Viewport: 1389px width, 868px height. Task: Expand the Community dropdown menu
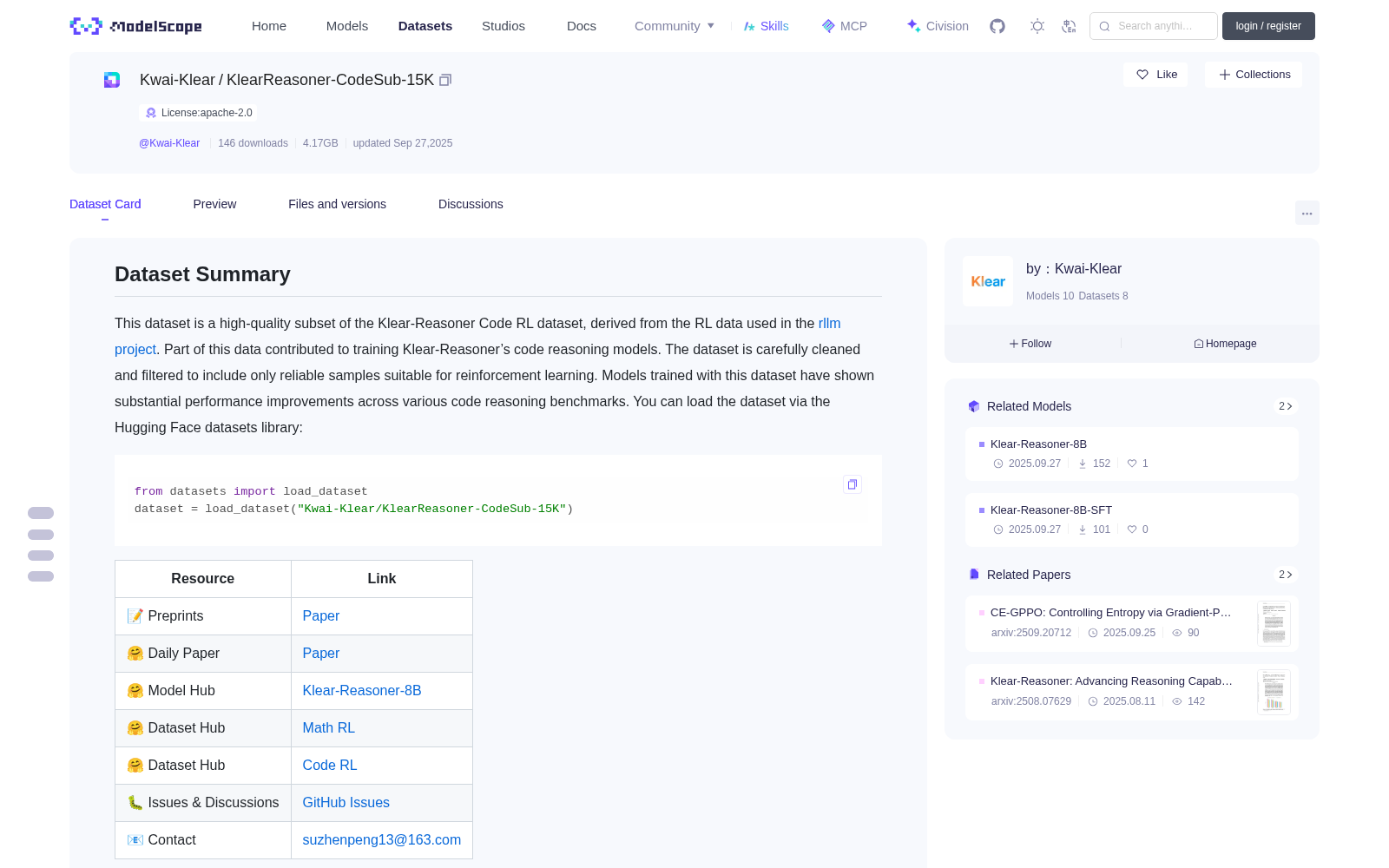coord(675,26)
